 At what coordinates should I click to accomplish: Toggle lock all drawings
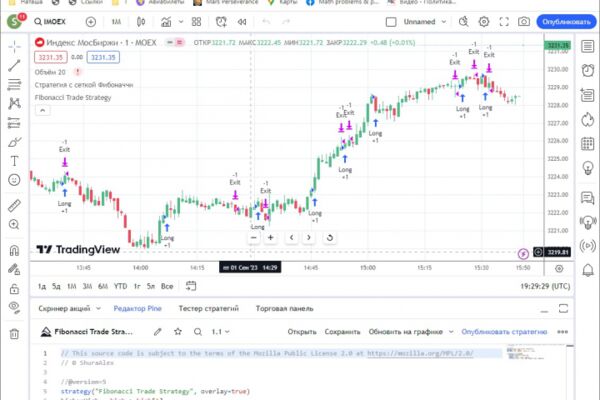(15, 289)
